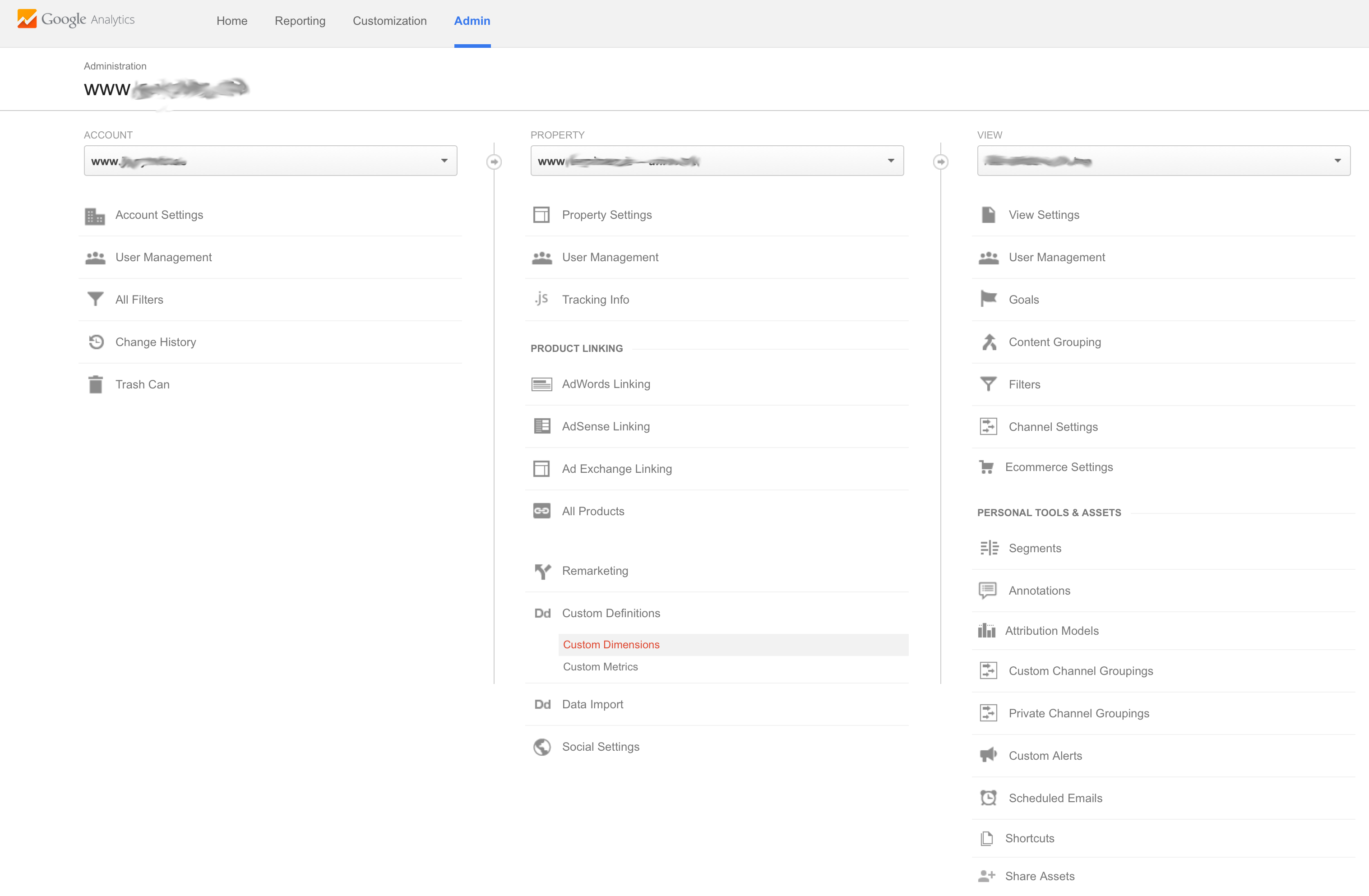Click the Shortcuts page icon
1369x896 pixels.
pos(986,839)
